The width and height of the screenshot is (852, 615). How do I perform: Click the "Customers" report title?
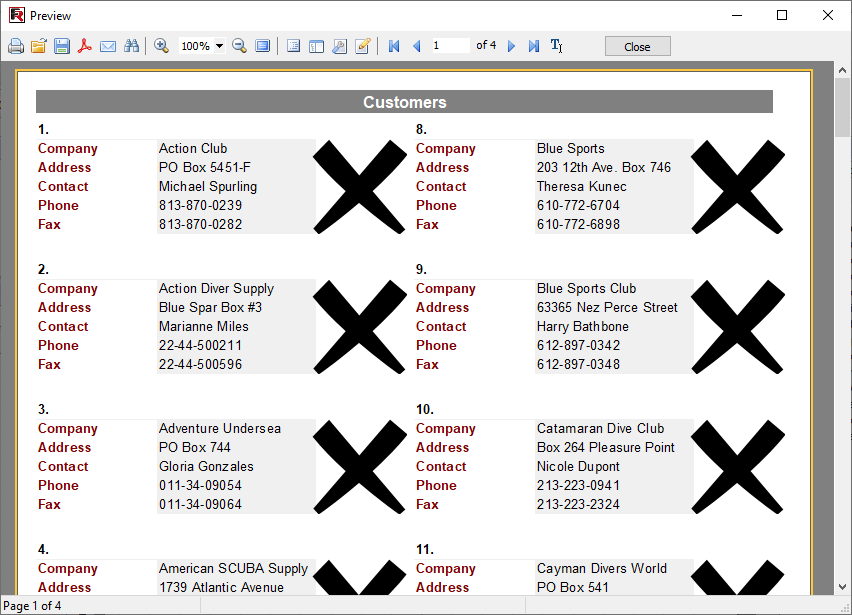[x=405, y=102]
